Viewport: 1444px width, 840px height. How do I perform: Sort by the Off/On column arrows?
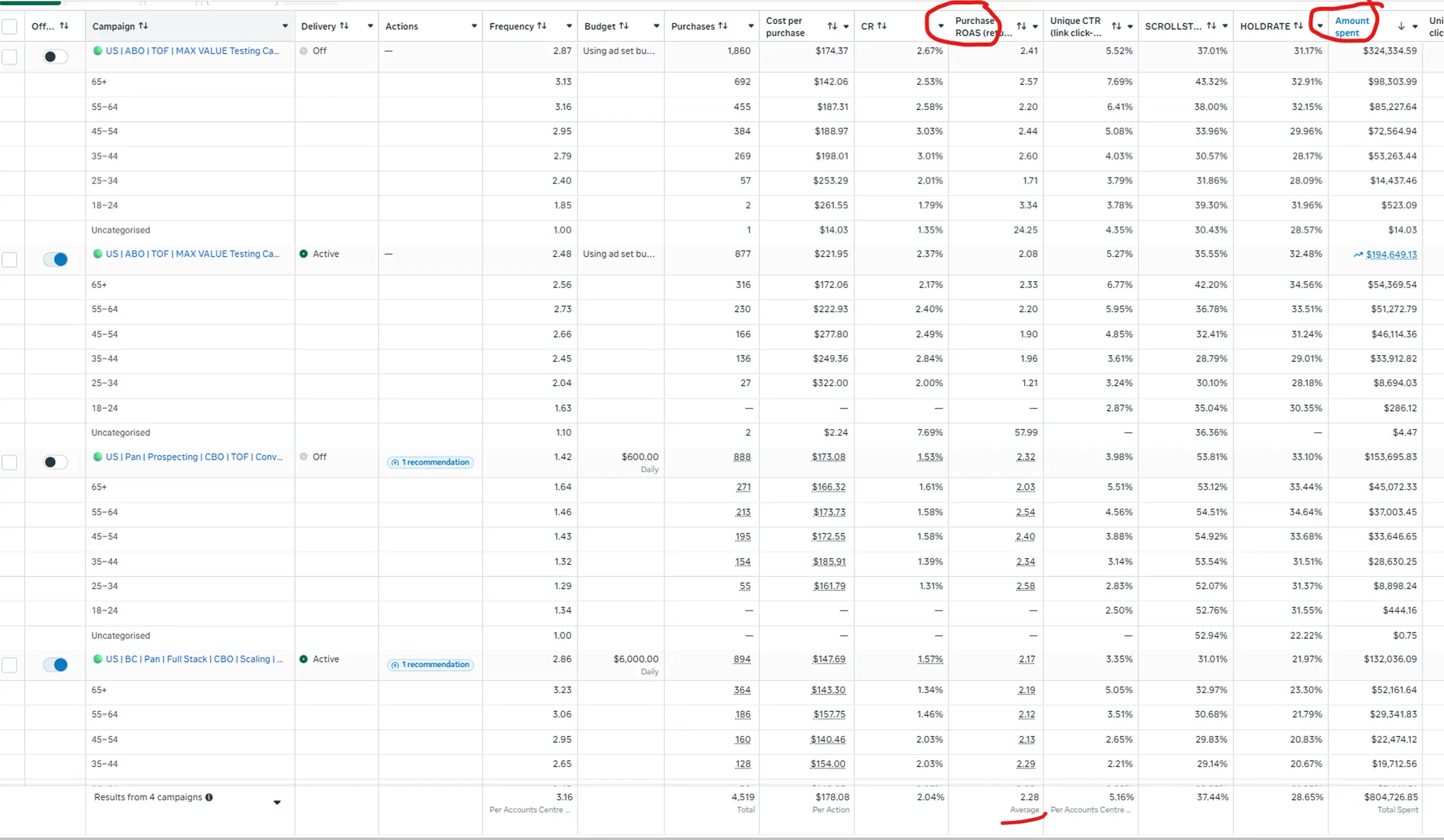64,26
